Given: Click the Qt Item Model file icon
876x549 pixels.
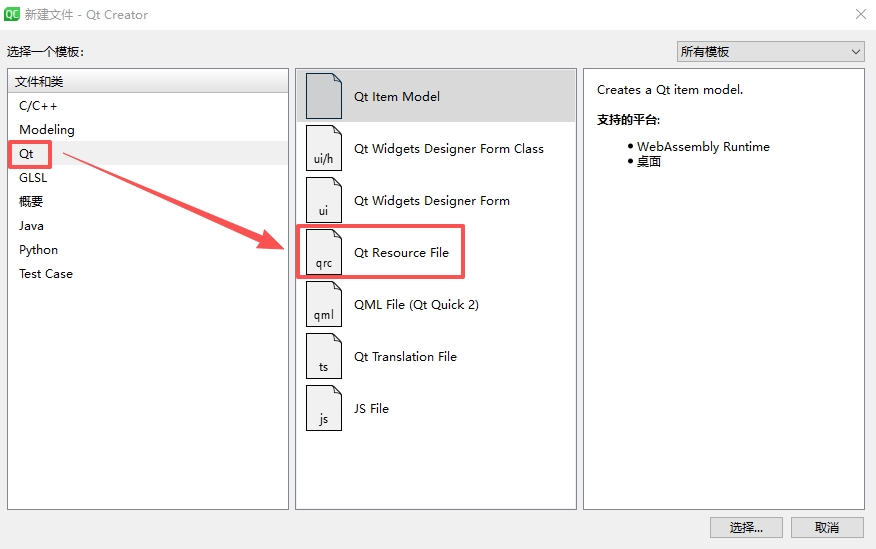Looking at the screenshot, I should pyautogui.click(x=324, y=96).
